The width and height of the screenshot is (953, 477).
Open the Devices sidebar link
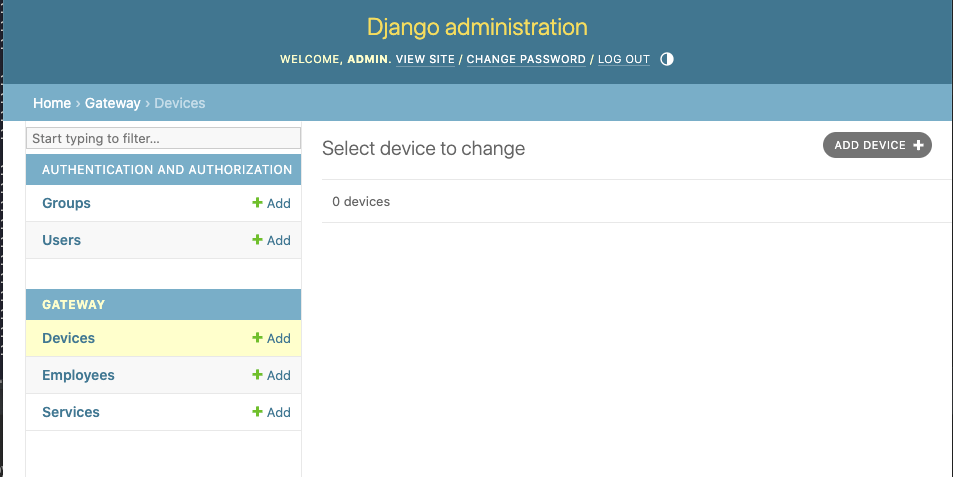tap(68, 338)
